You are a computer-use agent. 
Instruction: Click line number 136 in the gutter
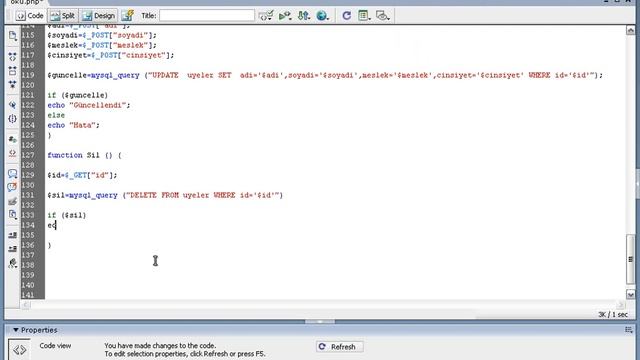pyautogui.click(x=28, y=245)
